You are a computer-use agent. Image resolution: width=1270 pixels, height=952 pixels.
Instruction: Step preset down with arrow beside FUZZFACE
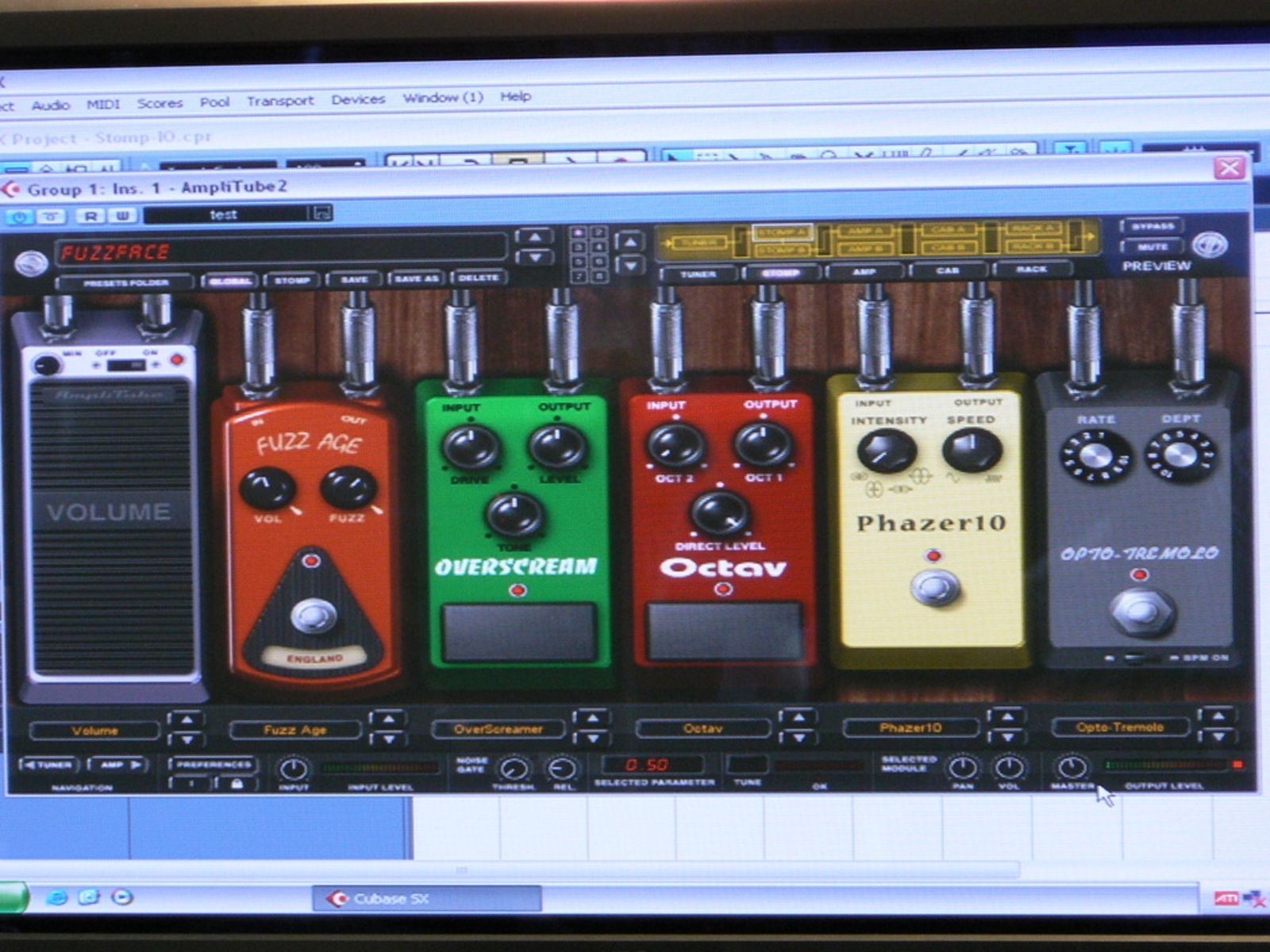(x=534, y=257)
